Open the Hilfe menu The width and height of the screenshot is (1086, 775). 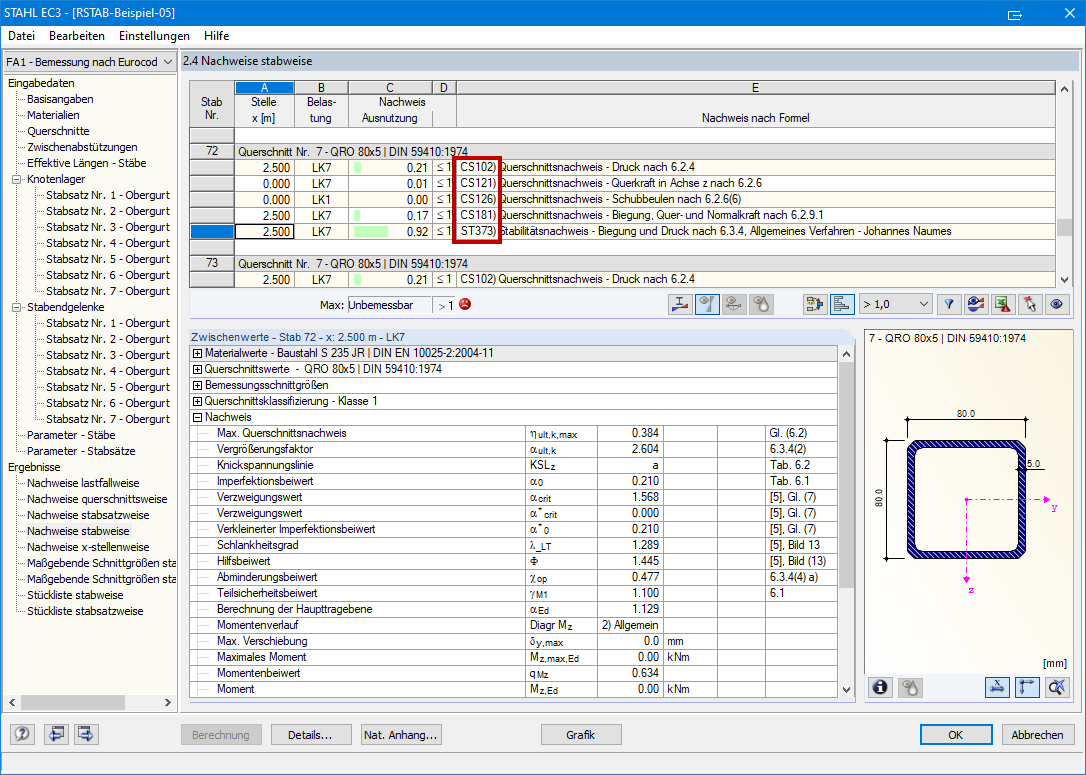click(217, 36)
